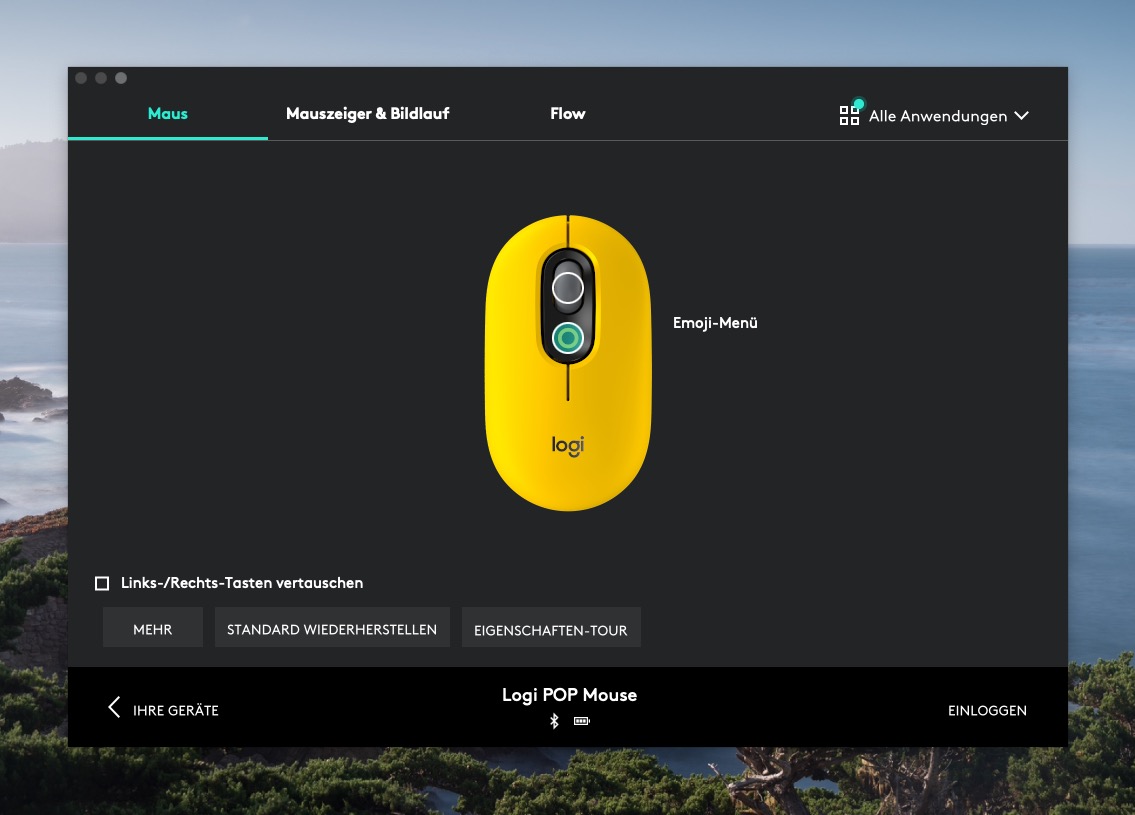Click the IHRE GERÄTE link

(176, 711)
